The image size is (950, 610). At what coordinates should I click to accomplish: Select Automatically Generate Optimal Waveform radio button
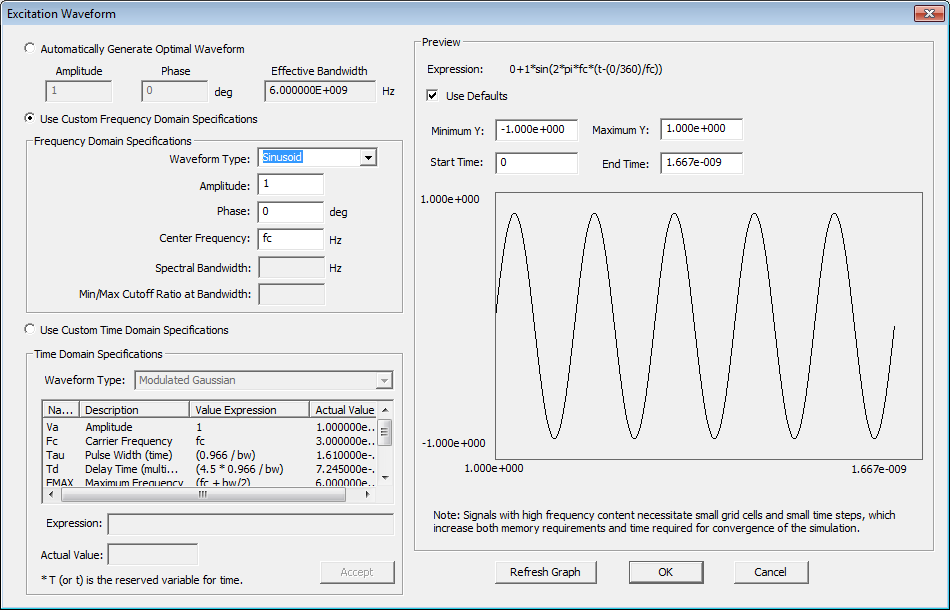[29, 48]
